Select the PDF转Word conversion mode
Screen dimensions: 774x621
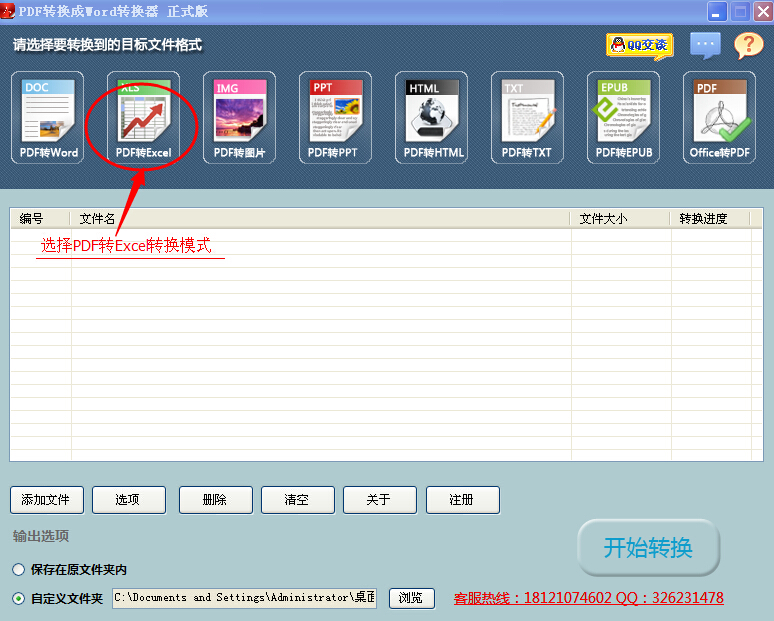tap(48, 117)
